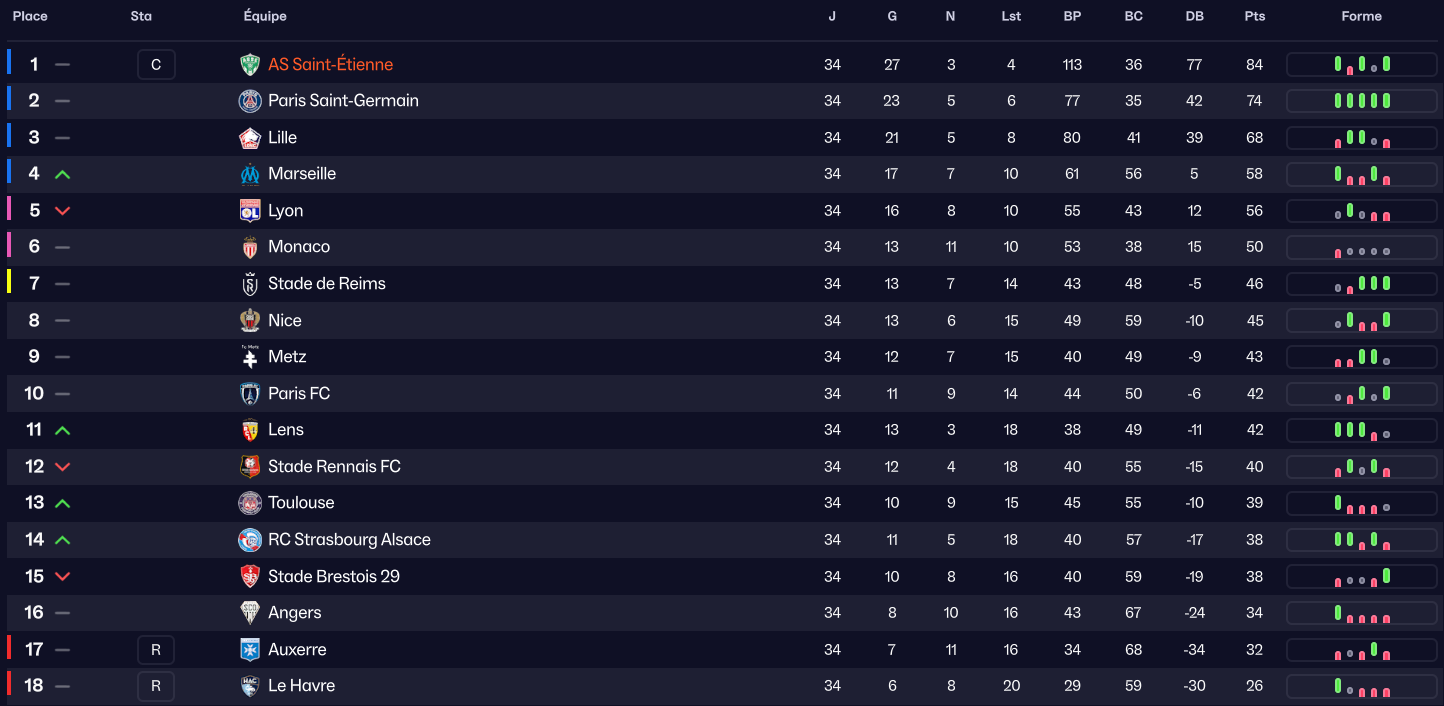
Task: Click the Auxerre club badge
Action: coord(250,650)
